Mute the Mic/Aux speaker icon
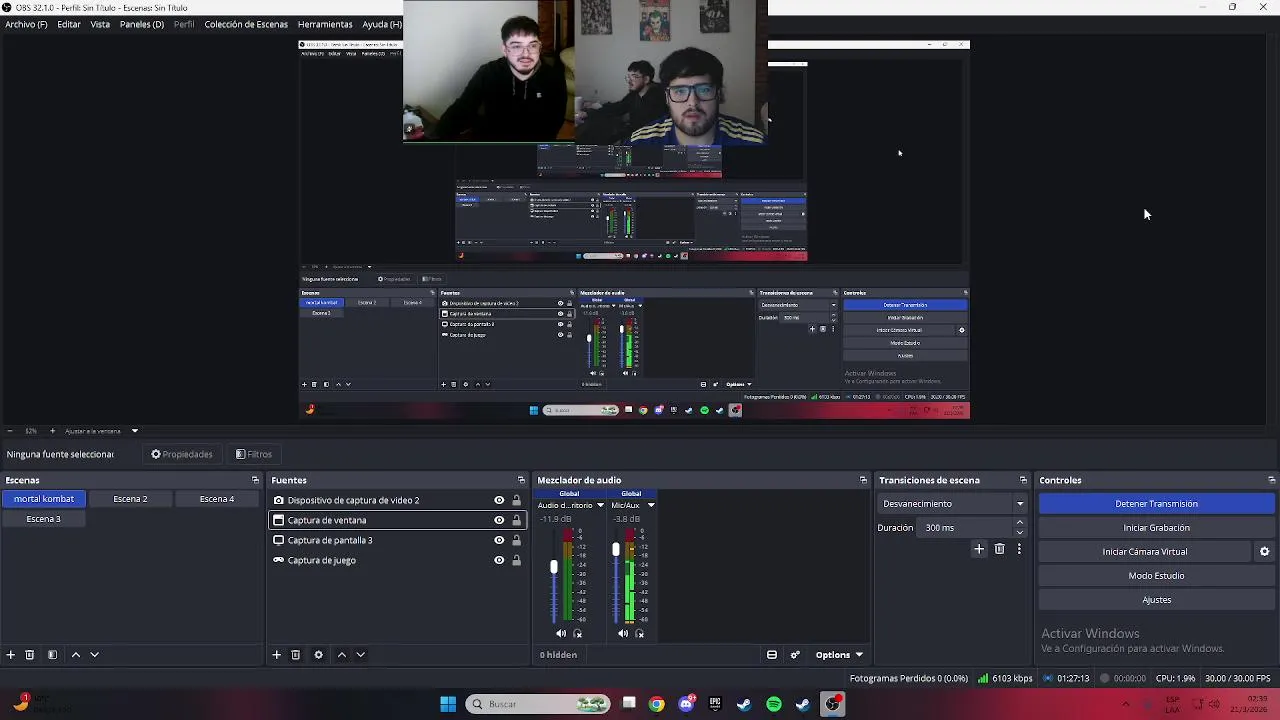 623,633
